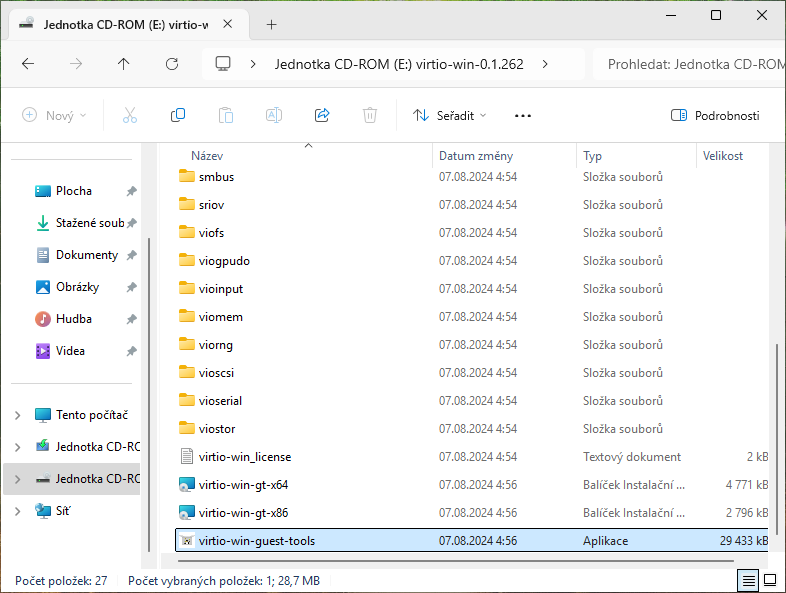Select the virtio-win_license text file icon
This screenshot has height=593, width=786.
(x=187, y=457)
